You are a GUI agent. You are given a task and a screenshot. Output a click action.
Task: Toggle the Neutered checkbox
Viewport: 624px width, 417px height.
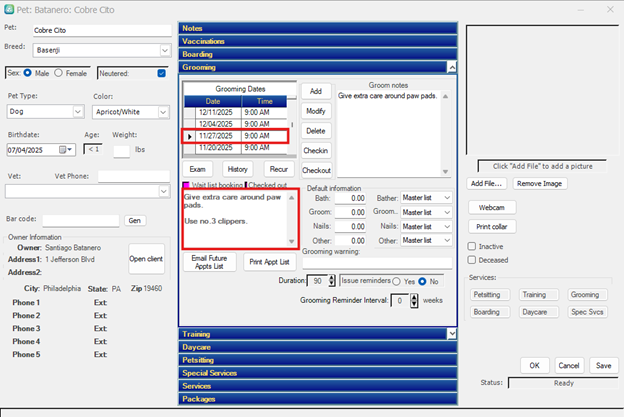click(161, 73)
